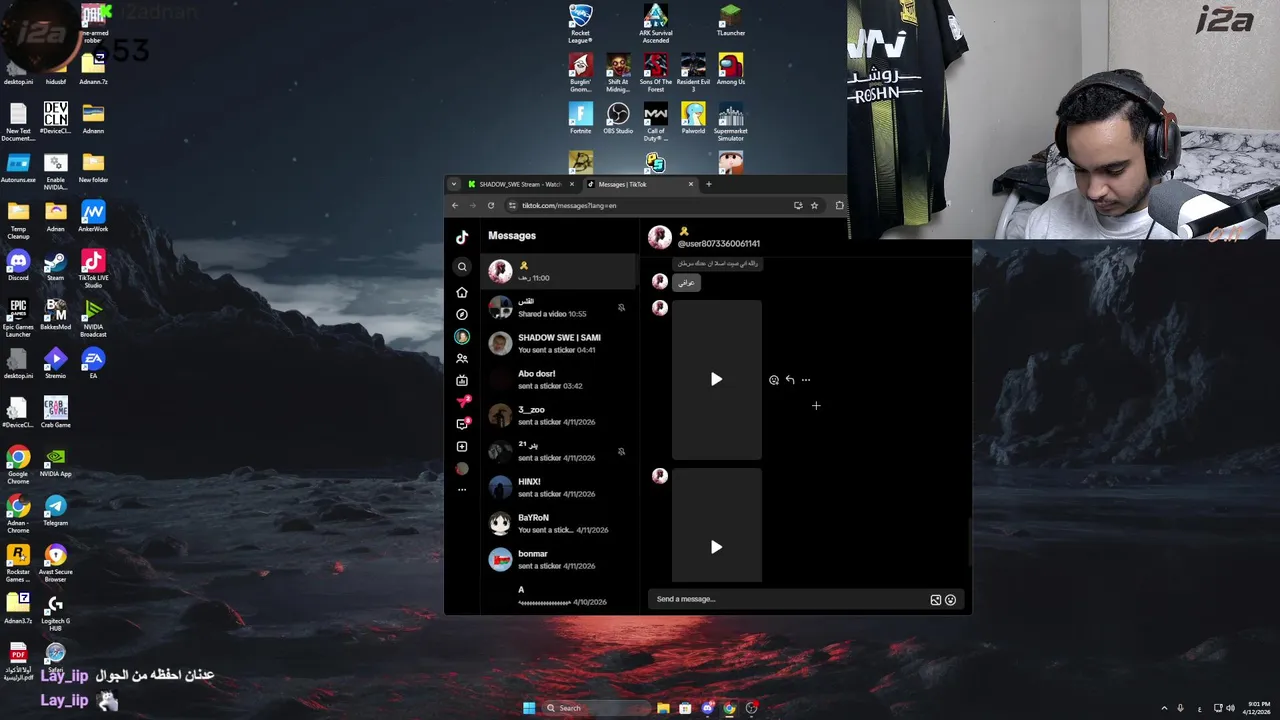Open the Windows Start button

coord(528,708)
